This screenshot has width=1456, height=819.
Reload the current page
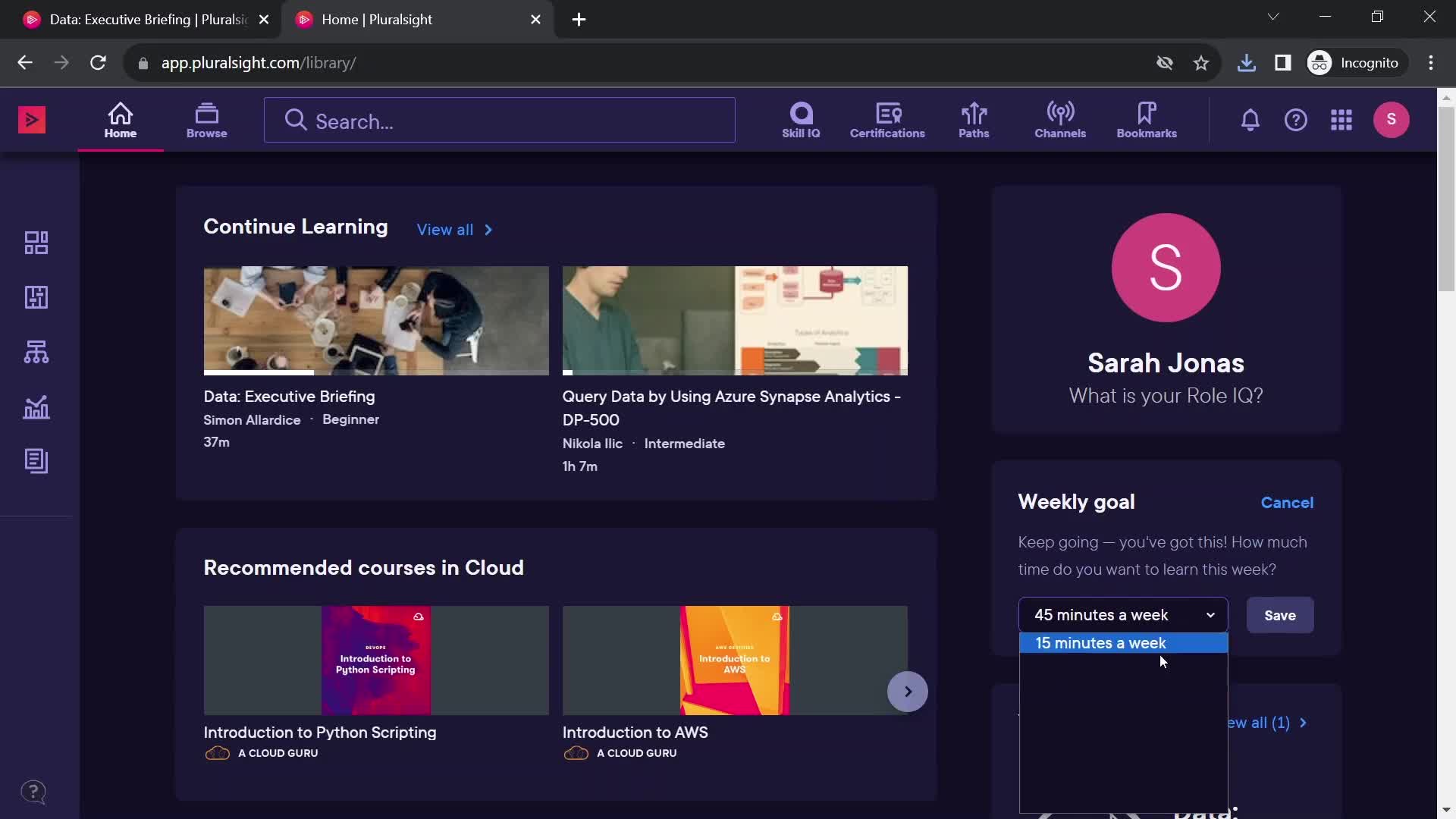pos(98,63)
